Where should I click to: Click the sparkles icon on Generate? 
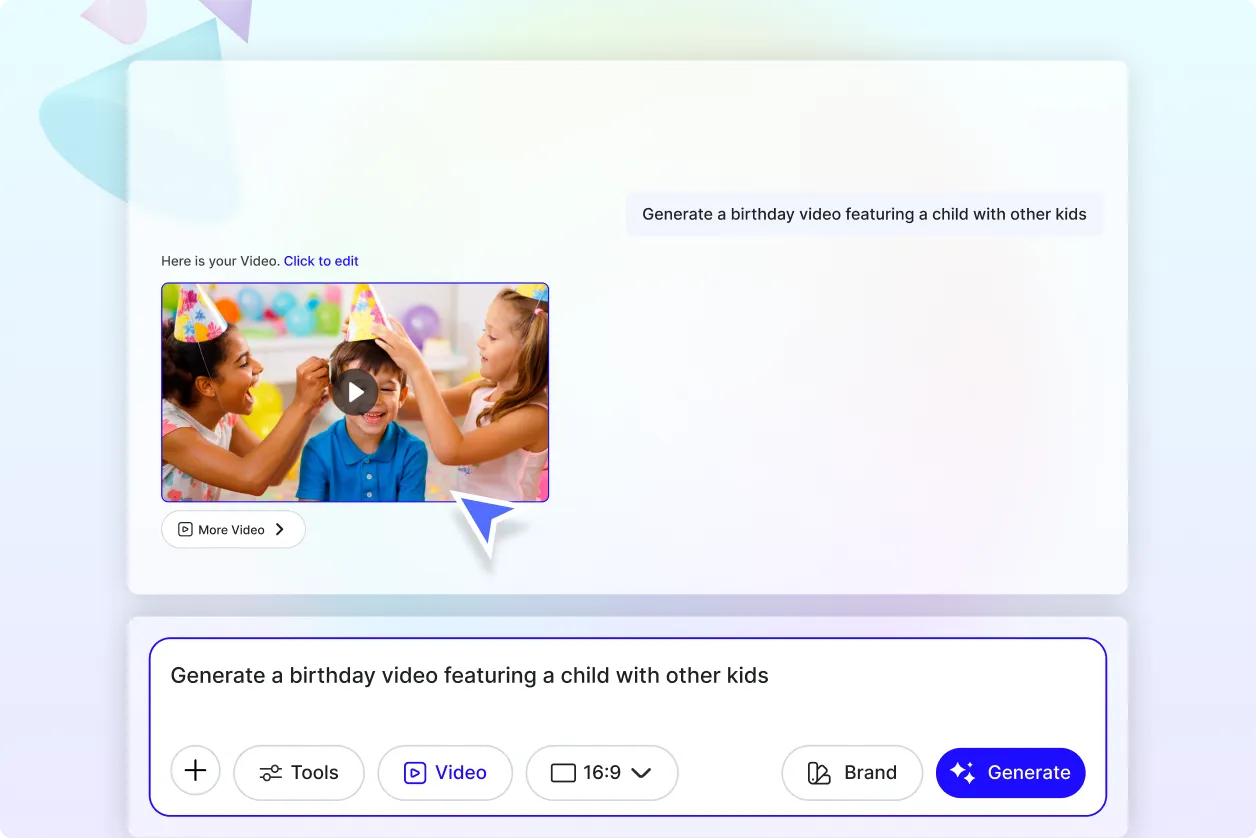961,772
